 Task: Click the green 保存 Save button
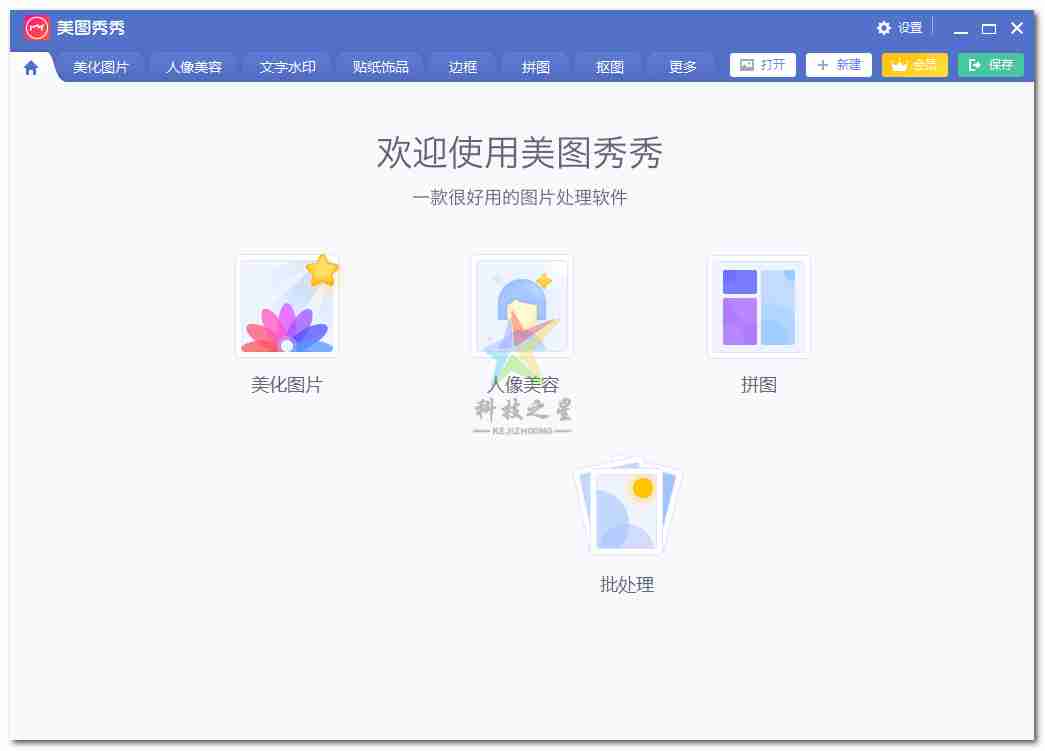[x=990, y=65]
